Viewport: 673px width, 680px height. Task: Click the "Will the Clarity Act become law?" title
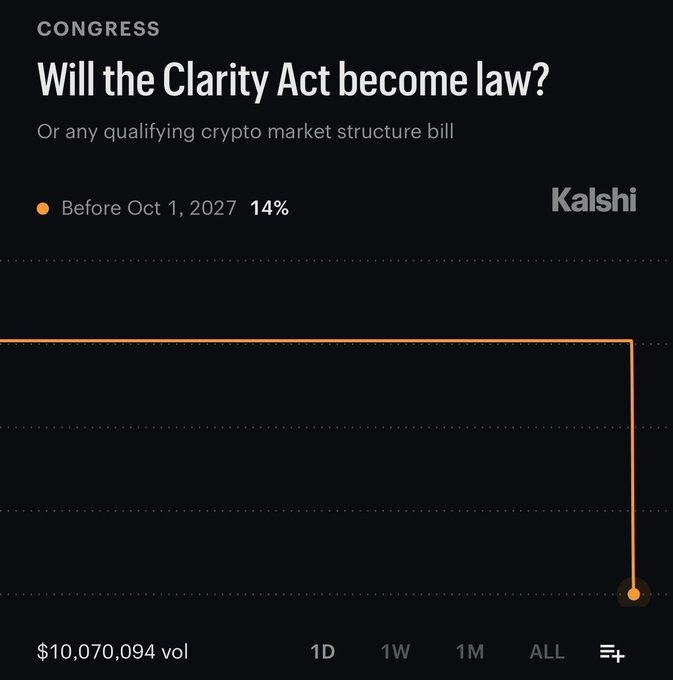coord(293,80)
